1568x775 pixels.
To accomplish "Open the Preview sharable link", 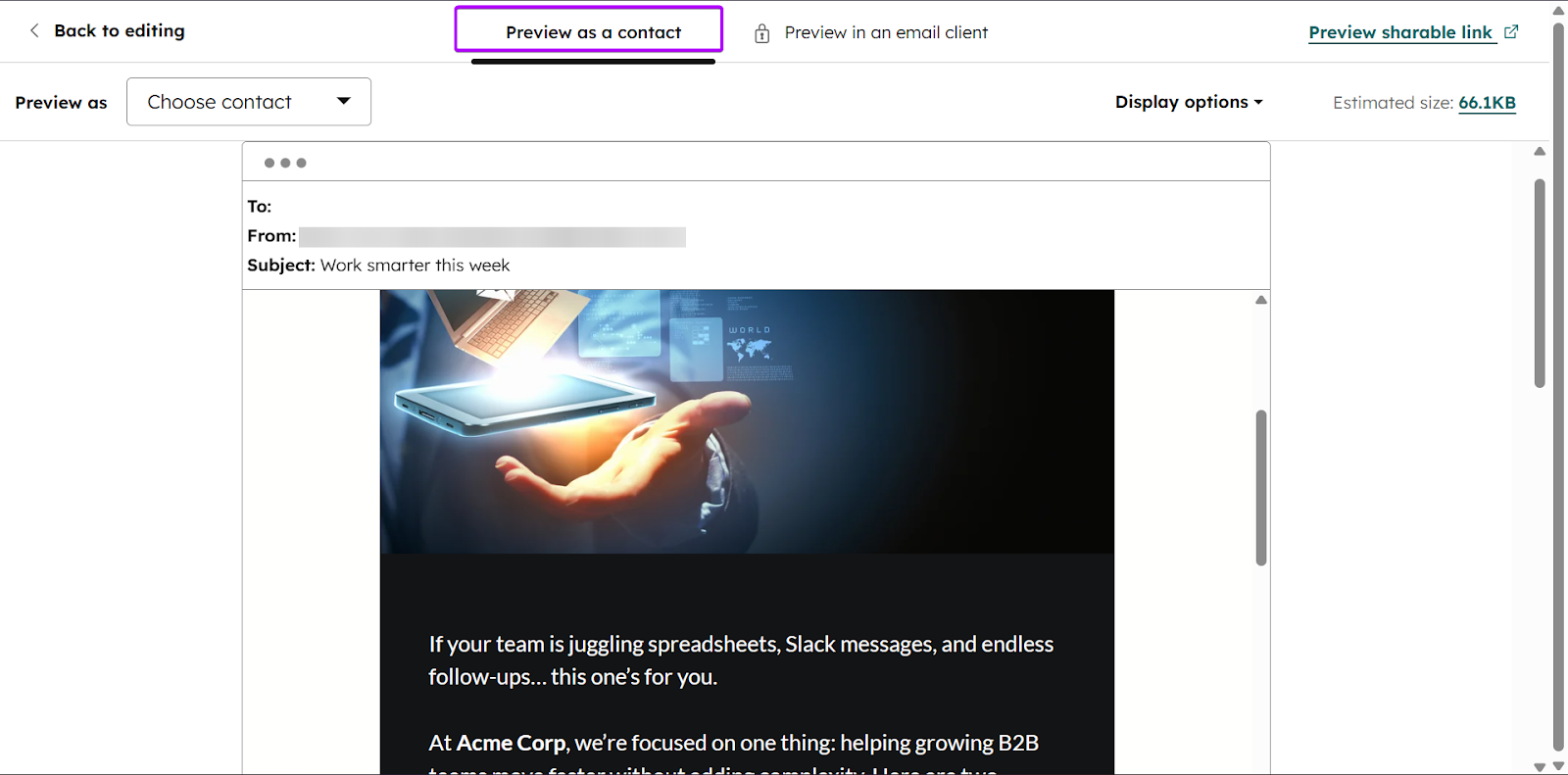I will click(1400, 32).
